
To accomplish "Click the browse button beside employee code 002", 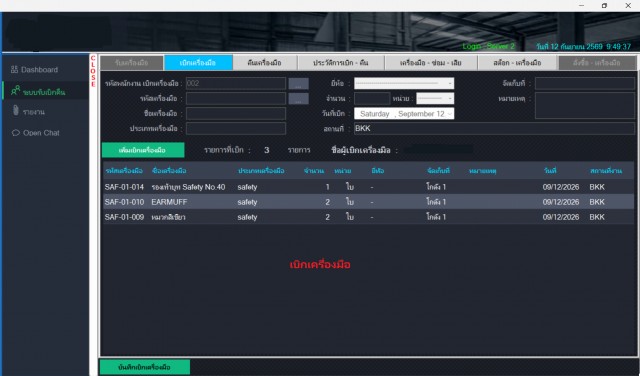I will (298, 84).
